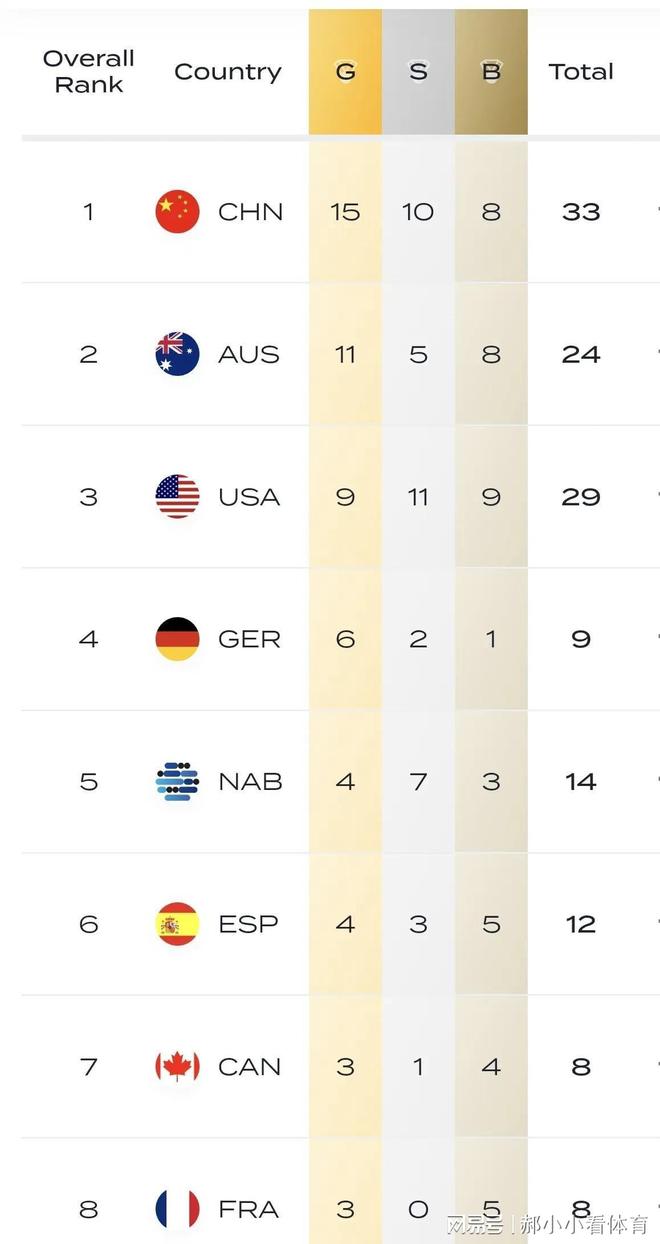Click the China flag icon
This screenshot has height=1244, width=660.
(177, 212)
